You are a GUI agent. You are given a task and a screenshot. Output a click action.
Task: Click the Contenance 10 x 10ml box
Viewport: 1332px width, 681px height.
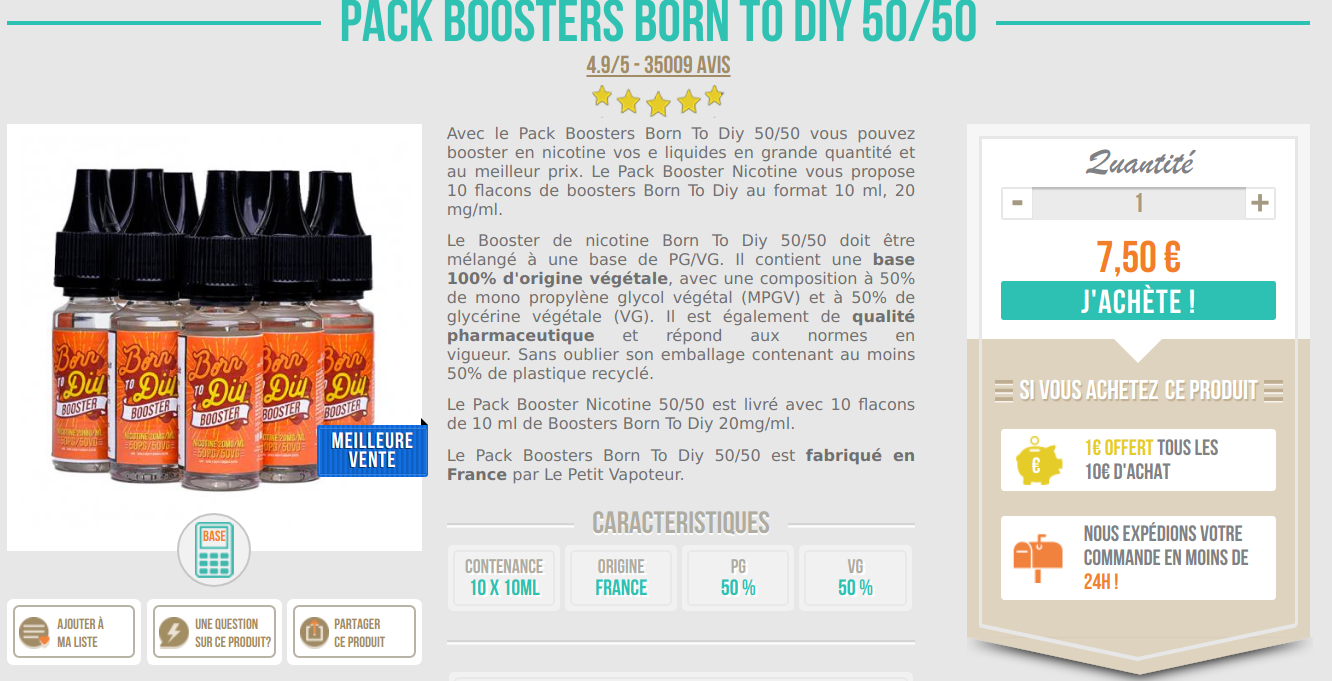(x=504, y=577)
